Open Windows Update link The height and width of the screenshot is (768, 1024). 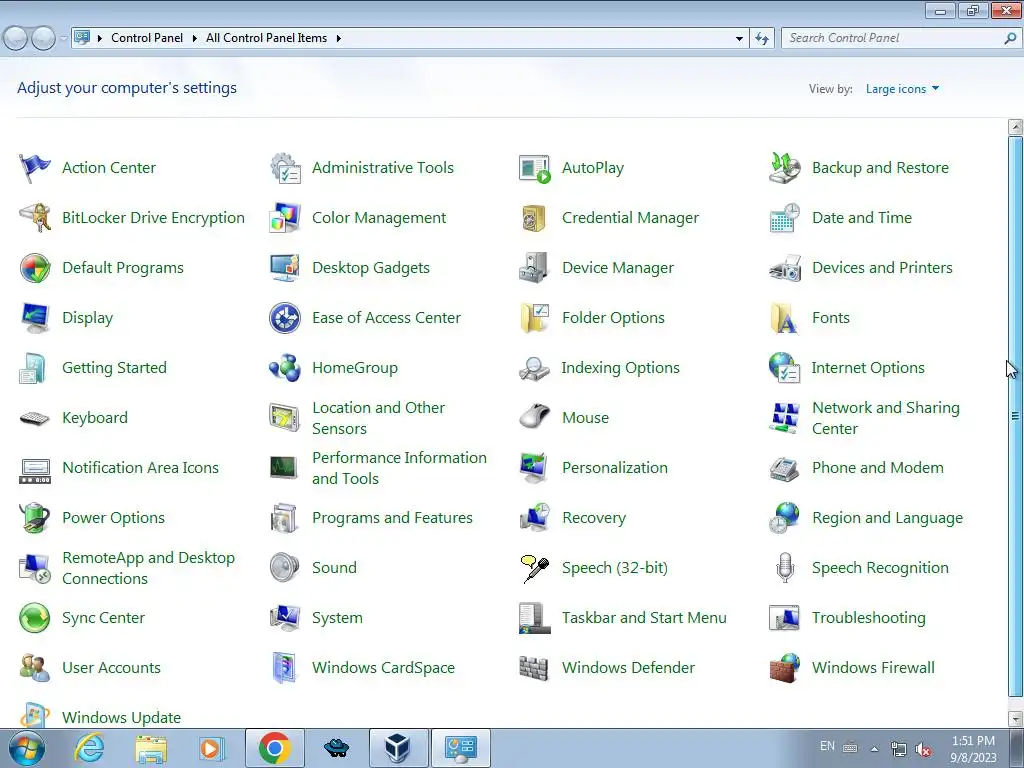pos(121,718)
